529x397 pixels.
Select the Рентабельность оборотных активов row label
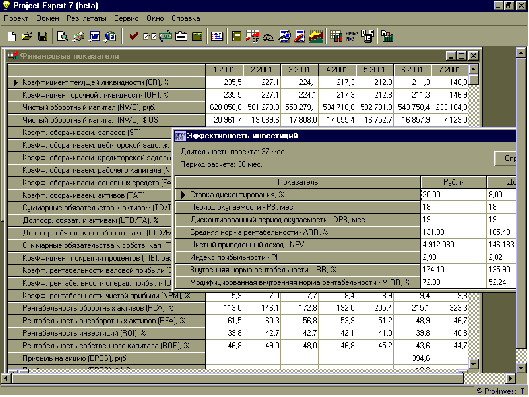pos(106,308)
